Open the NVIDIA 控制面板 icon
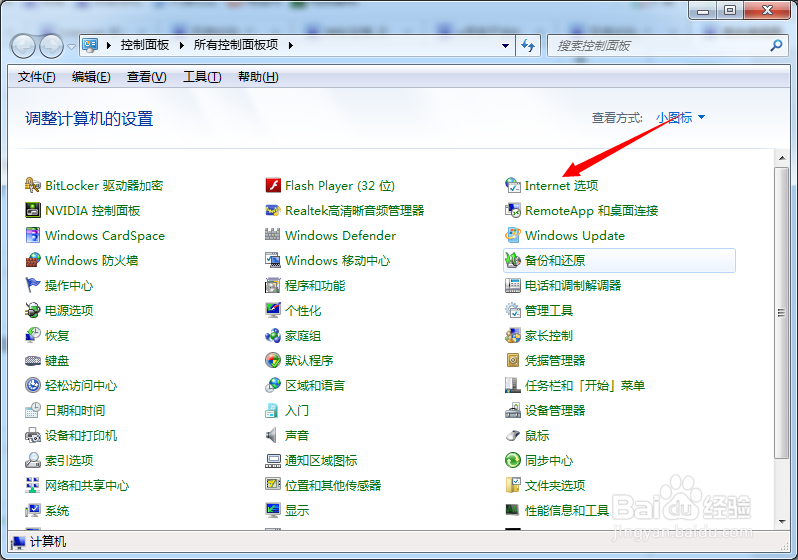The height and width of the screenshot is (560, 798). point(33,210)
